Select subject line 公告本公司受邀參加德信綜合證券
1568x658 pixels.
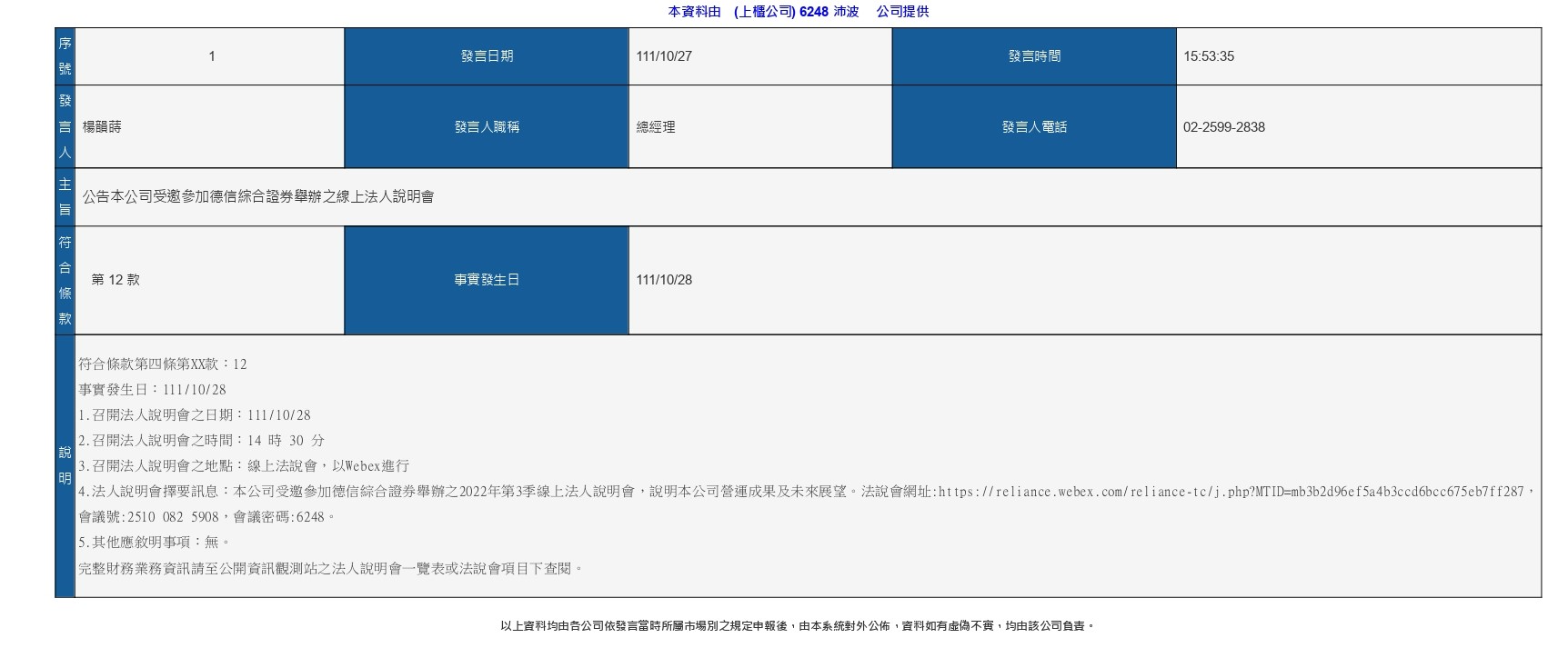point(258,196)
